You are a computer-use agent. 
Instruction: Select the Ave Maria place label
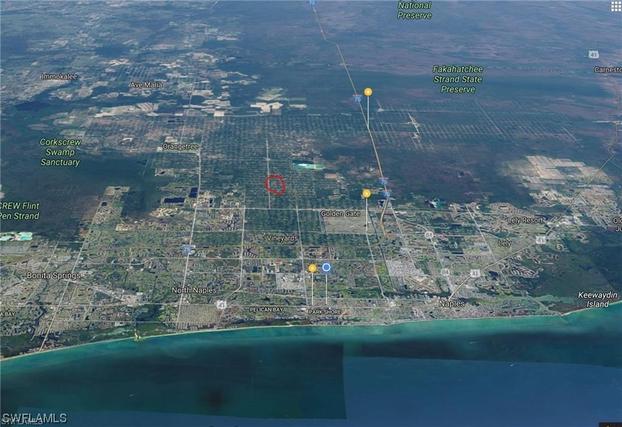click(144, 85)
